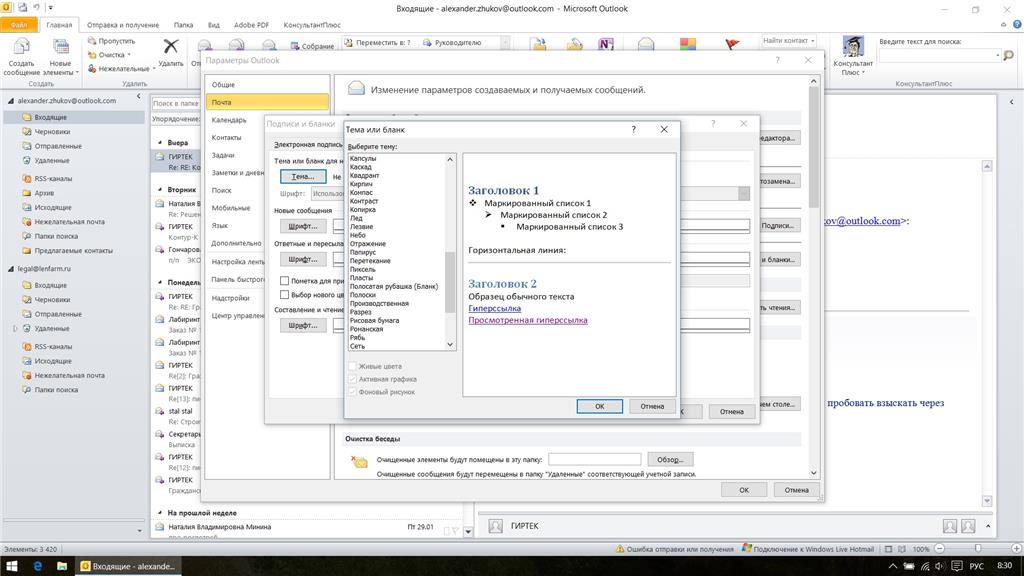This screenshot has width=1024, height=576.
Task: Open File Explorer from taskbar
Action: click(62, 566)
